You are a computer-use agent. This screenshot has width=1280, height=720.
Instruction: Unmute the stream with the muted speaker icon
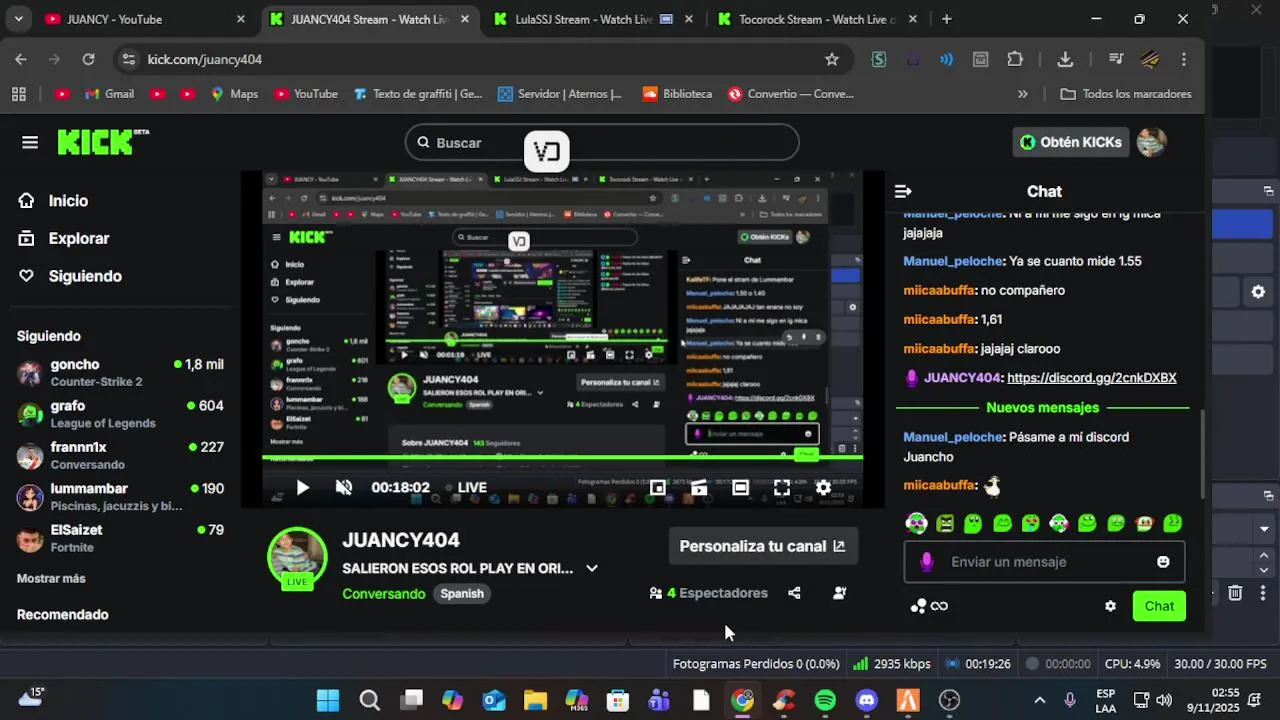(344, 488)
